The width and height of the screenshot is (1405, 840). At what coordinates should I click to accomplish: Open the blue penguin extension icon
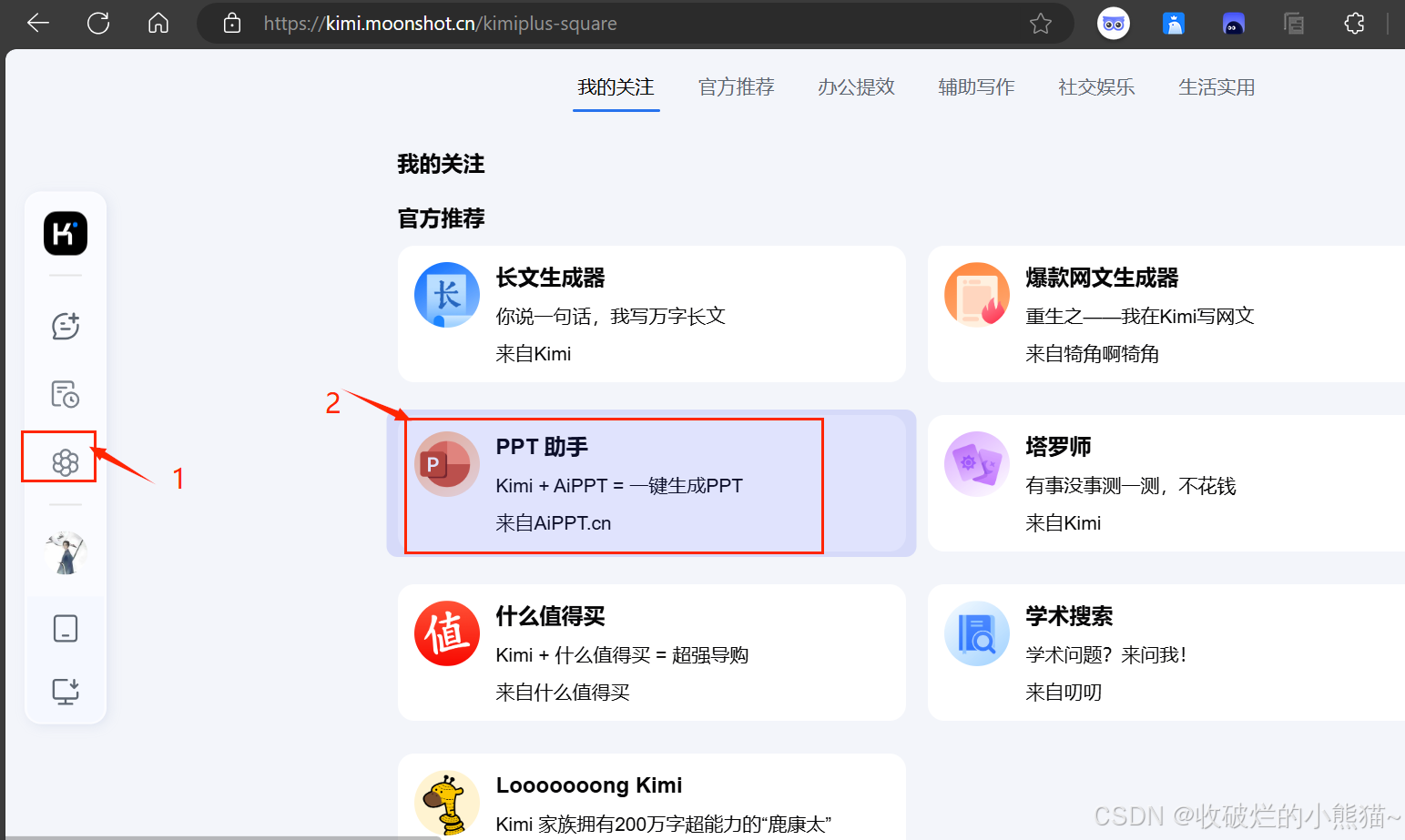click(x=1174, y=24)
